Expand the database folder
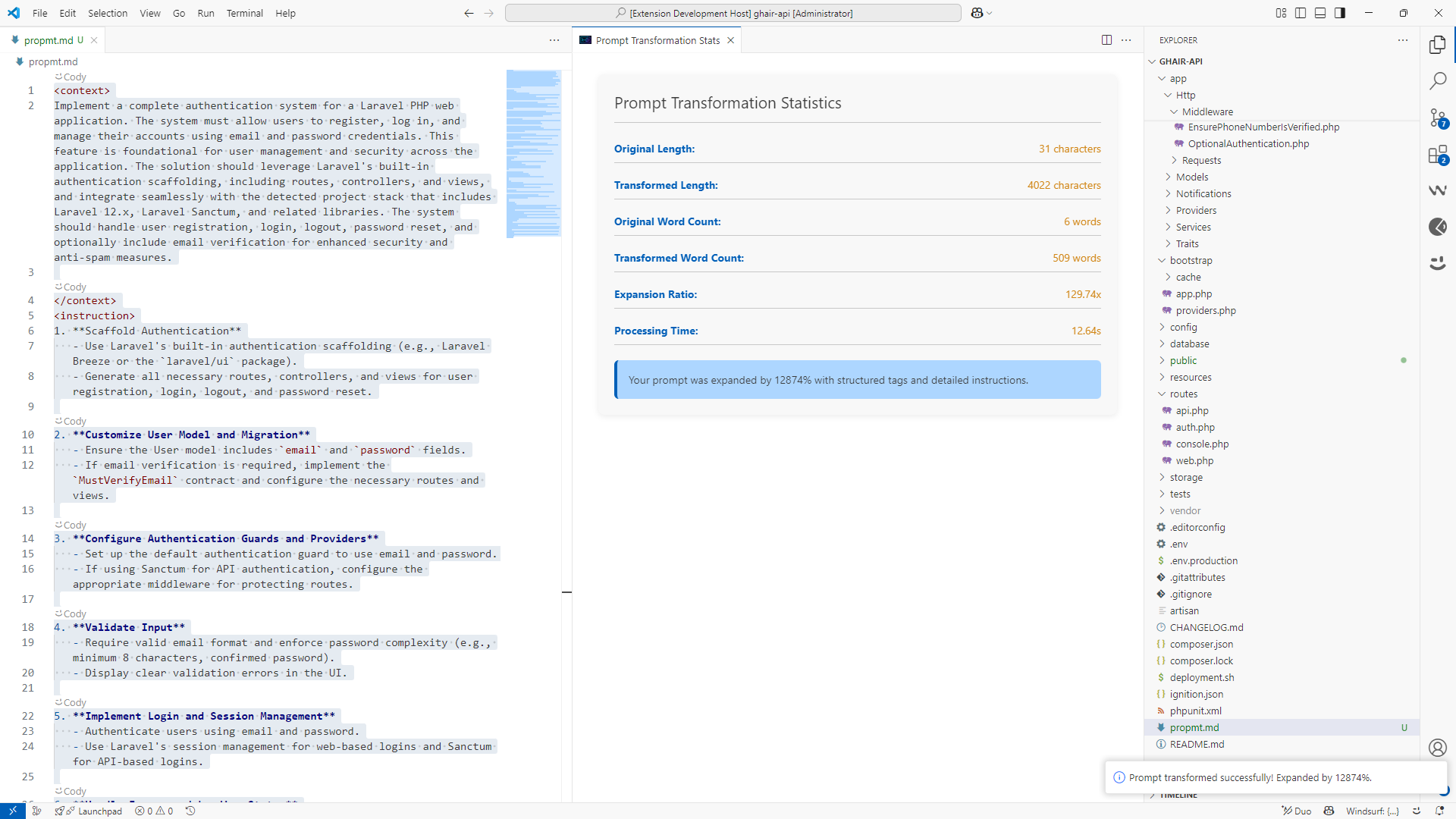 [1189, 344]
